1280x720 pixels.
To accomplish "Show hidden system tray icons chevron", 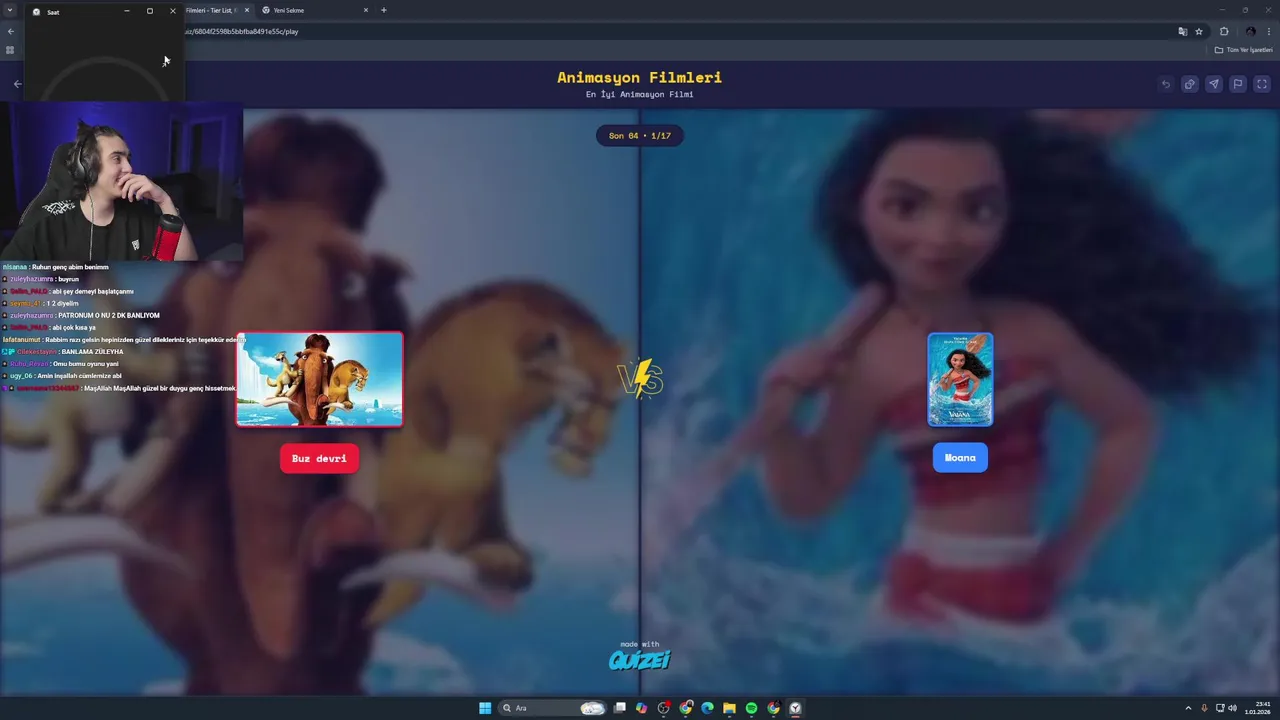I will [1188, 708].
